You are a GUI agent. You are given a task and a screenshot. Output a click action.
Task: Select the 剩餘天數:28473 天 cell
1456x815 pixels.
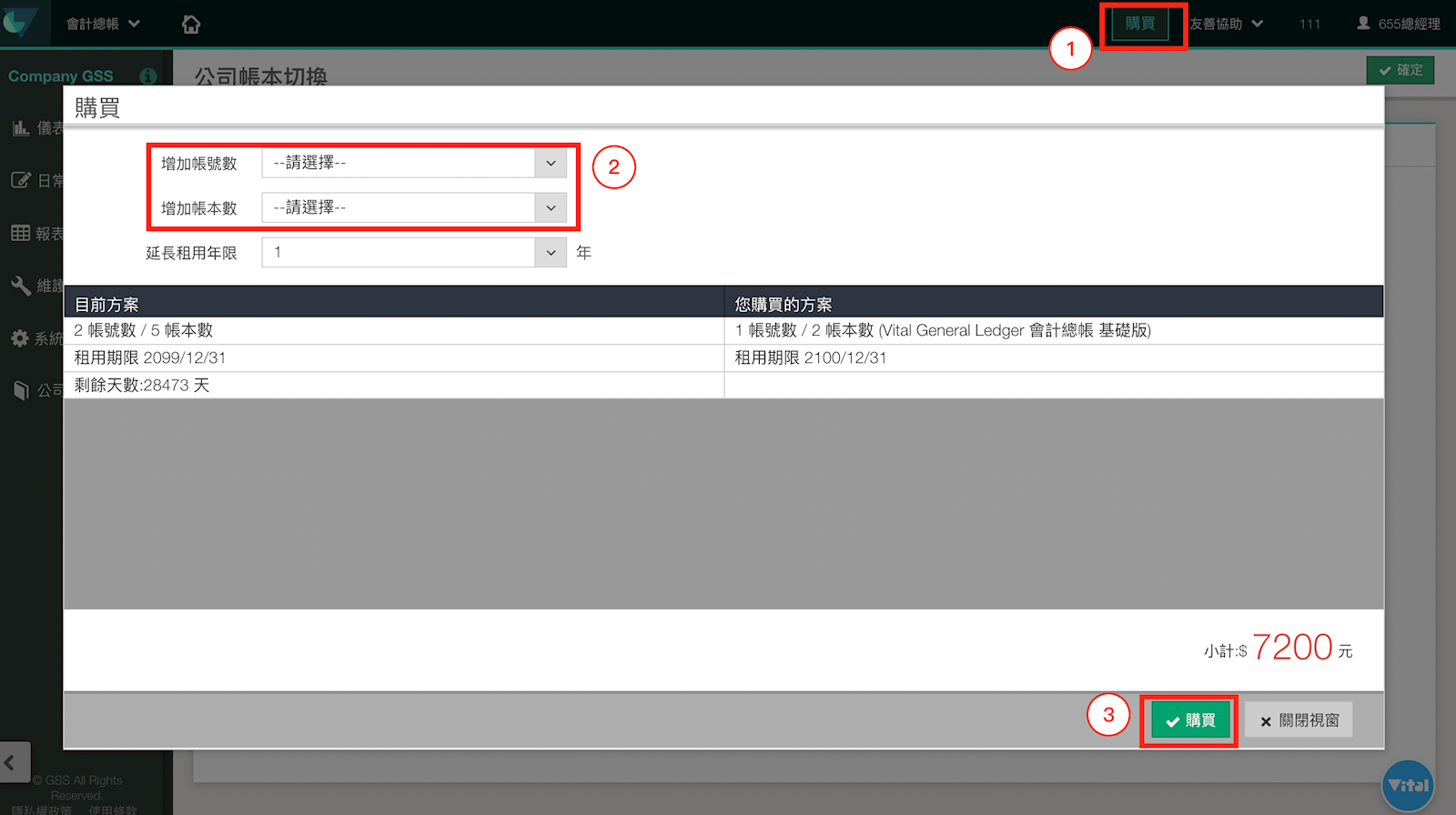pos(394,385)
